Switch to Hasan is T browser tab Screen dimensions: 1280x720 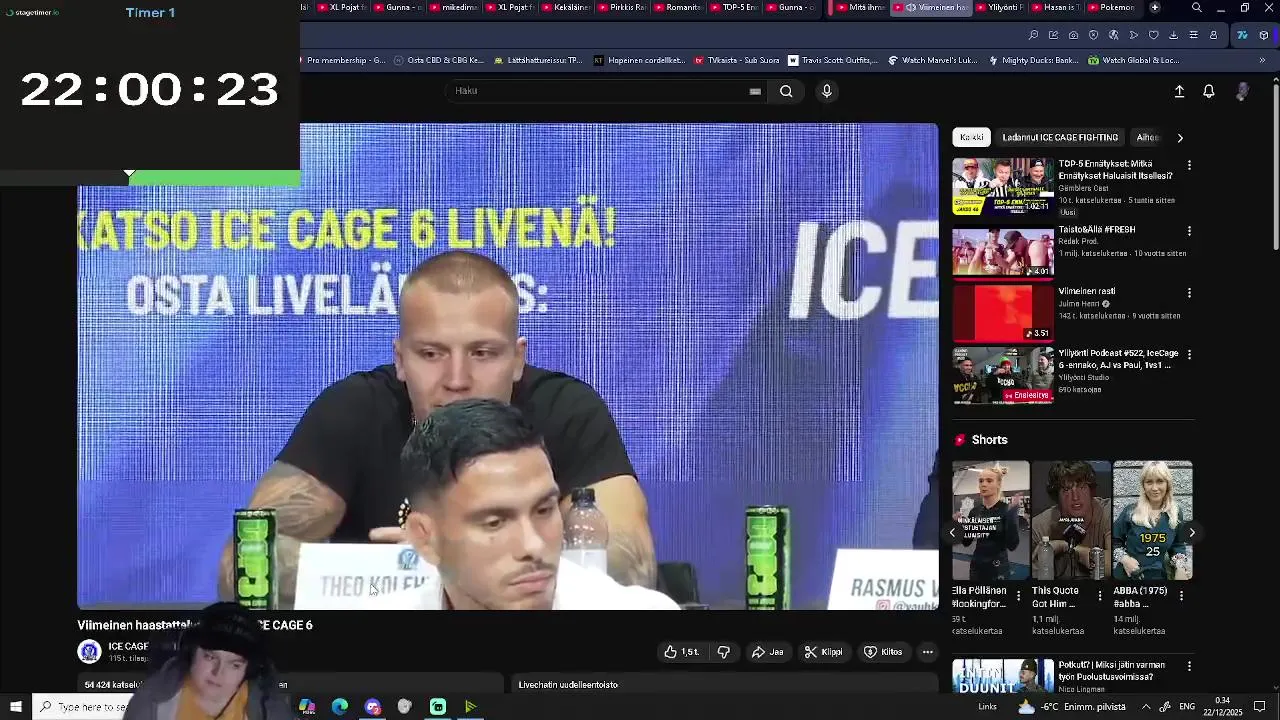click(x=1055, y=7)
